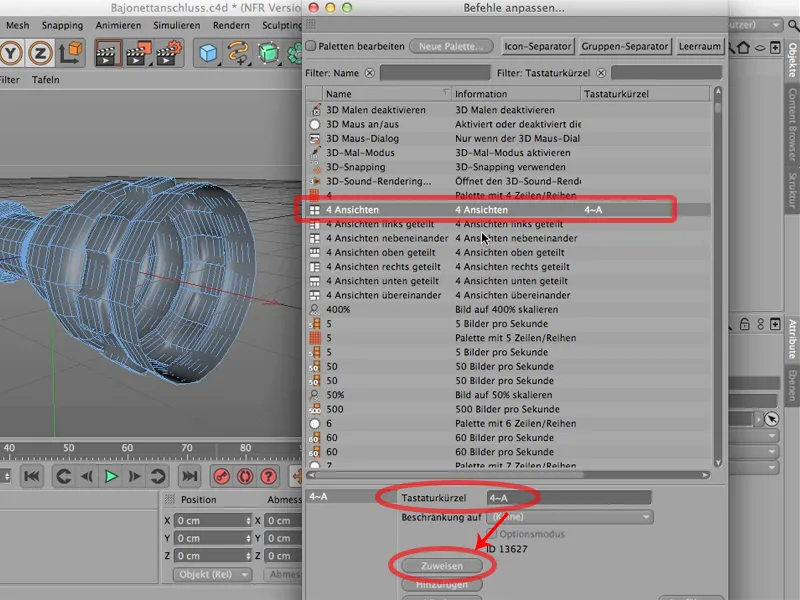The image size is (800, 600).
Task: Select the spline drawing tool icon
Action: (240, 50)
